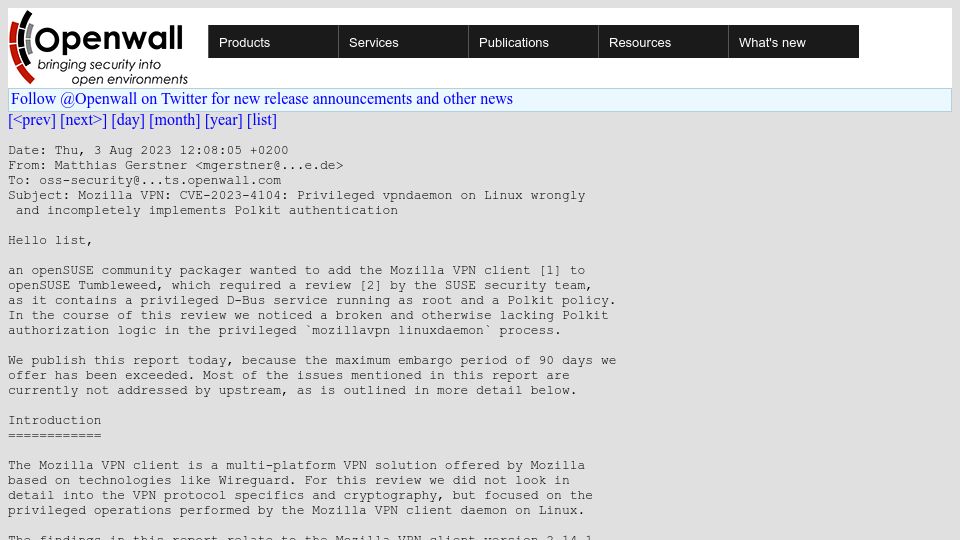The height and width of the screenshot is (540, 960).
Task: Click reference [2] after 'required a review'
Action: point(370,285)
